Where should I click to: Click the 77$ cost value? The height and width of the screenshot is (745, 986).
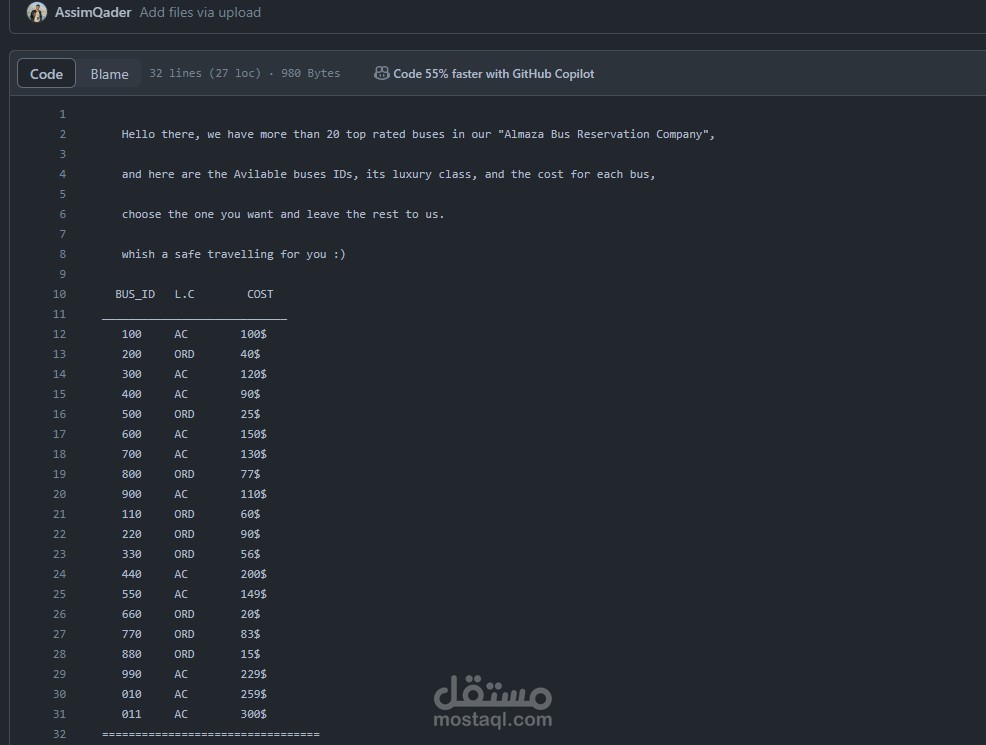[250, 474]
